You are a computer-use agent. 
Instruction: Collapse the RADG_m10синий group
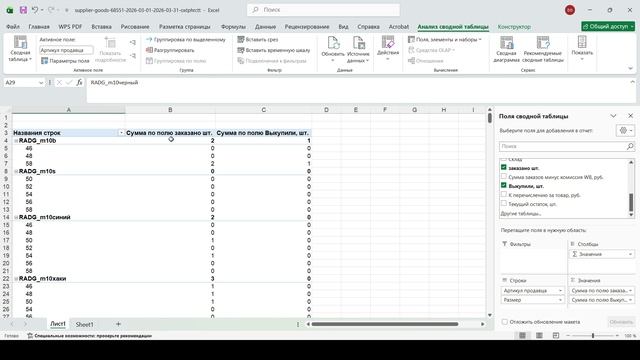pos(16,218)
